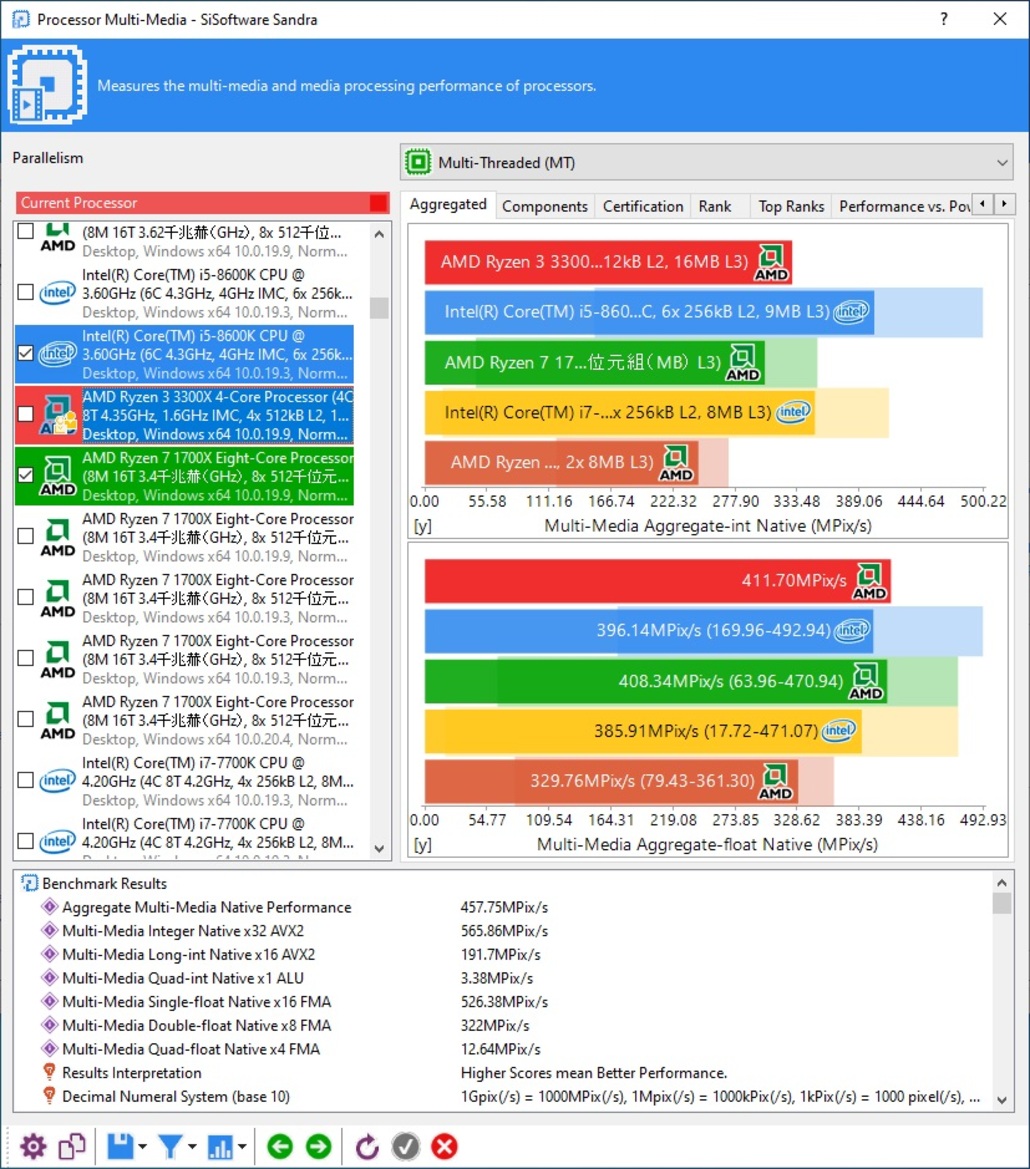Click the copy results icon

pos(72,1147)
